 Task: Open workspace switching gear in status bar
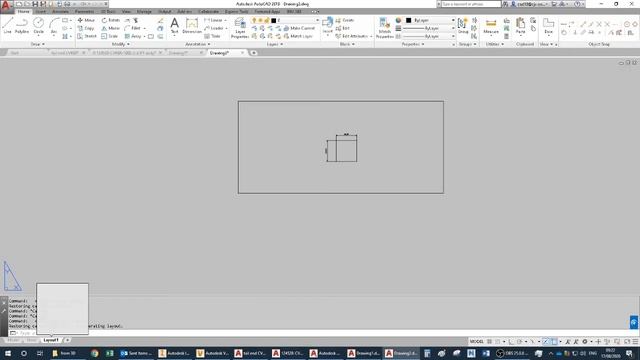tap(584, 341)
